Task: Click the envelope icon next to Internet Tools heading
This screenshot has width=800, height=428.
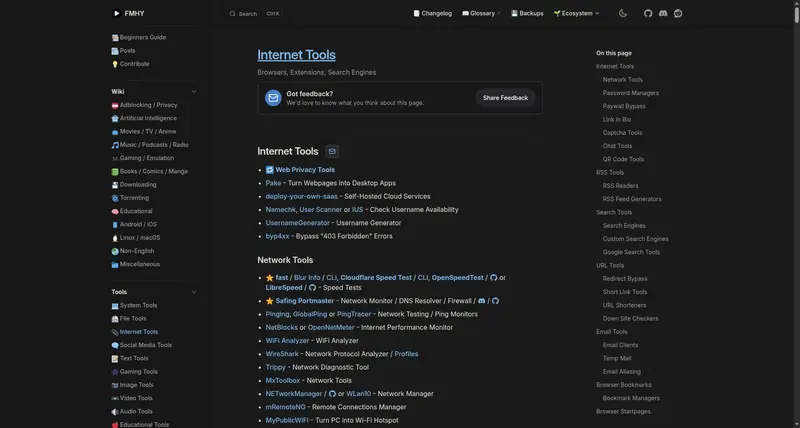Action: click(x=332, y=152)
